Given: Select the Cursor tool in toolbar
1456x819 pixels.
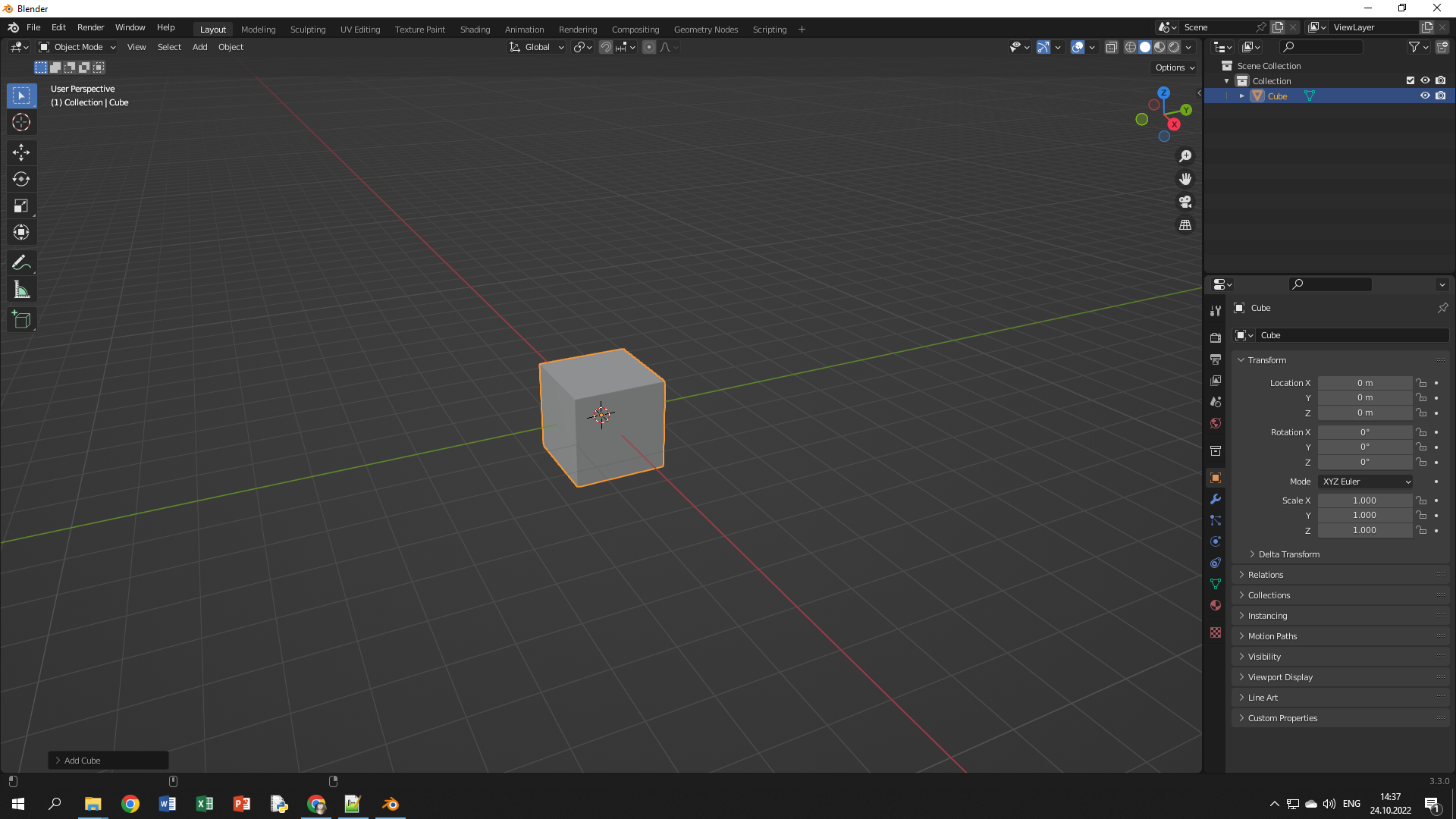Looking at the screenshot, I should (21, 122).
